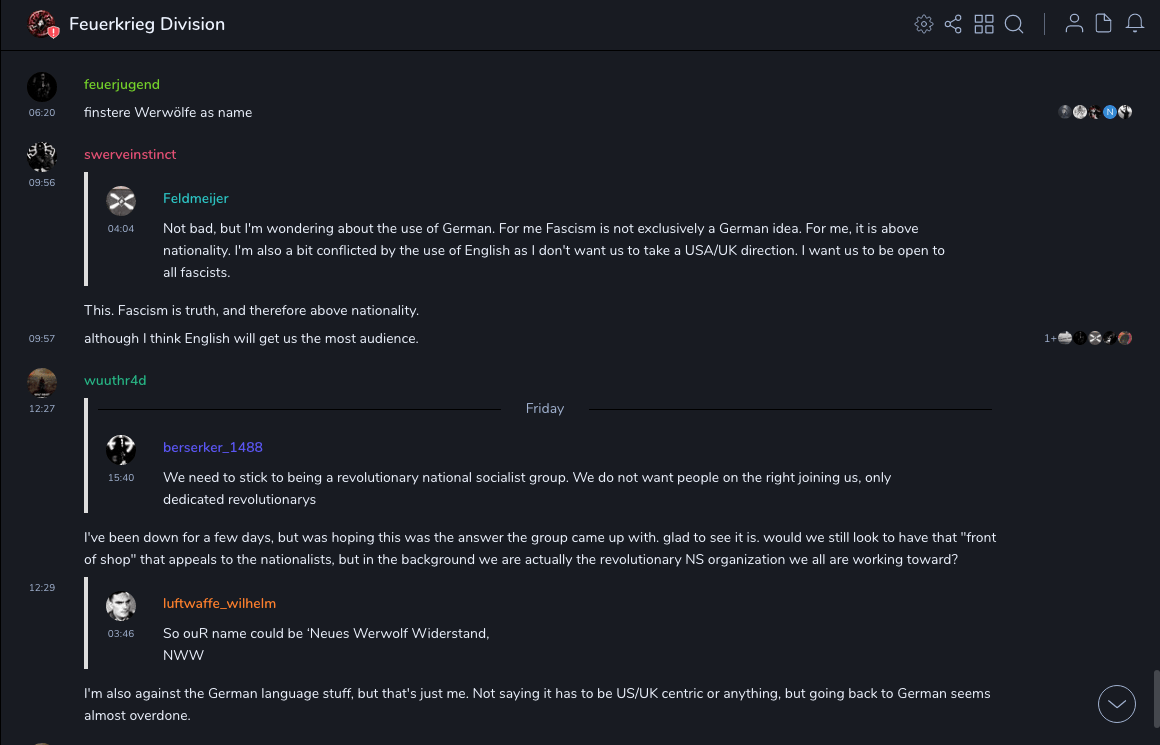Jump to latest with down-chevron button

[1117, 704]
